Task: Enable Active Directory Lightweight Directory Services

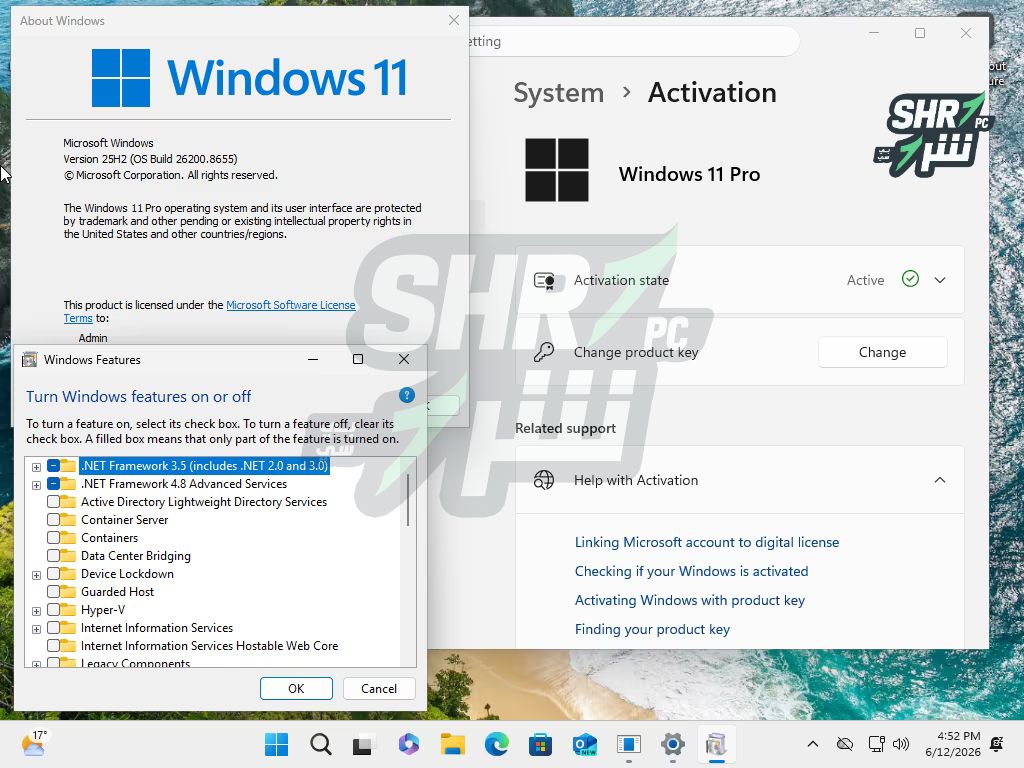Action: coord(54,502)
